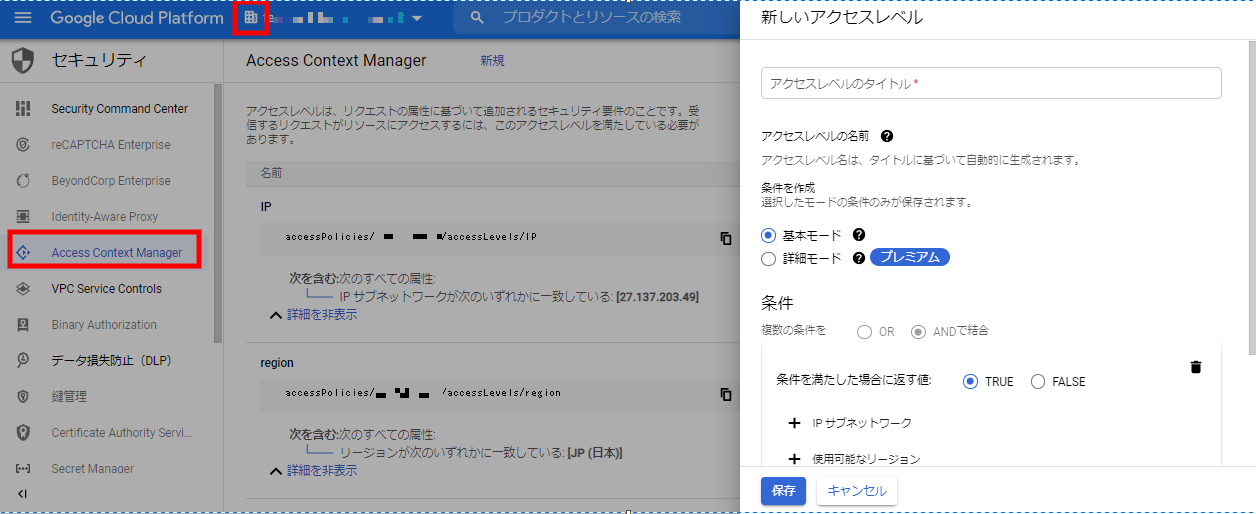1256x514 pixels.
Task: Open Identity-Aware Proxy menu item
Action: (107, 217)
